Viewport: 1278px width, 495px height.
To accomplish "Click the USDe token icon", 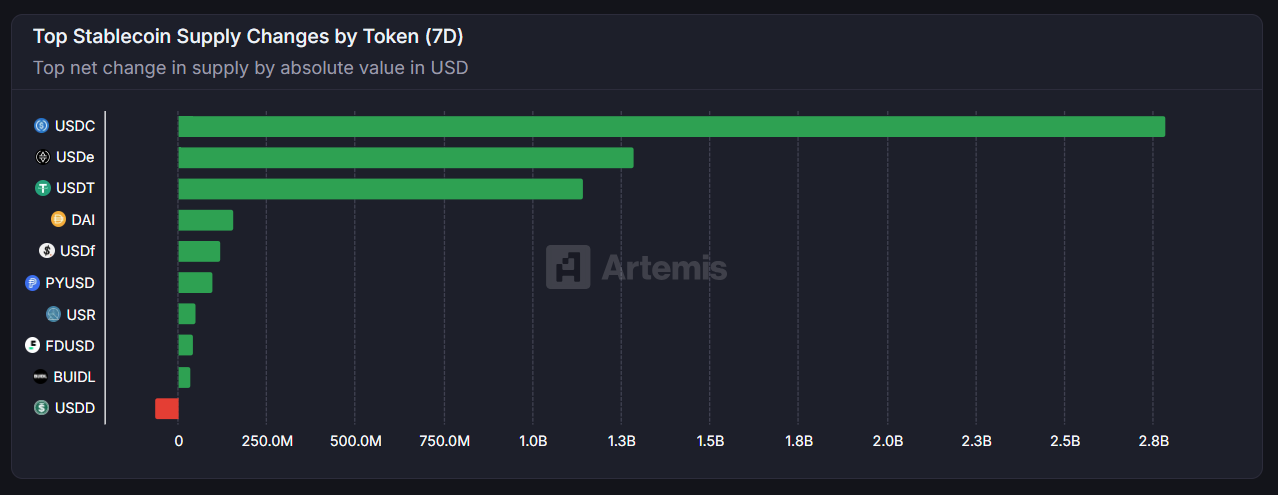I will (43, 157).
